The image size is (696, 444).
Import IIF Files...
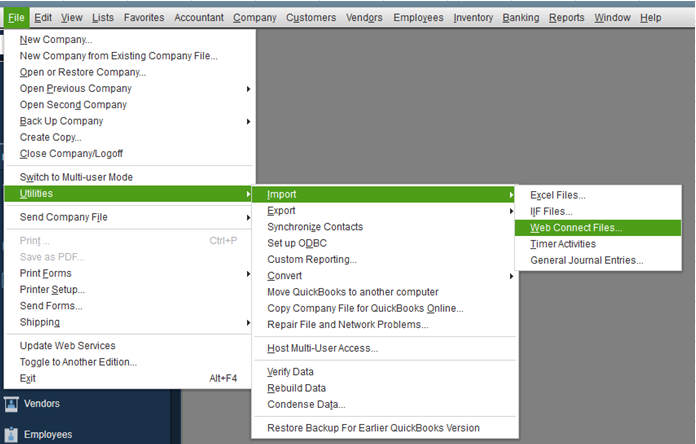pyautogui.click(x=598, y=212)
